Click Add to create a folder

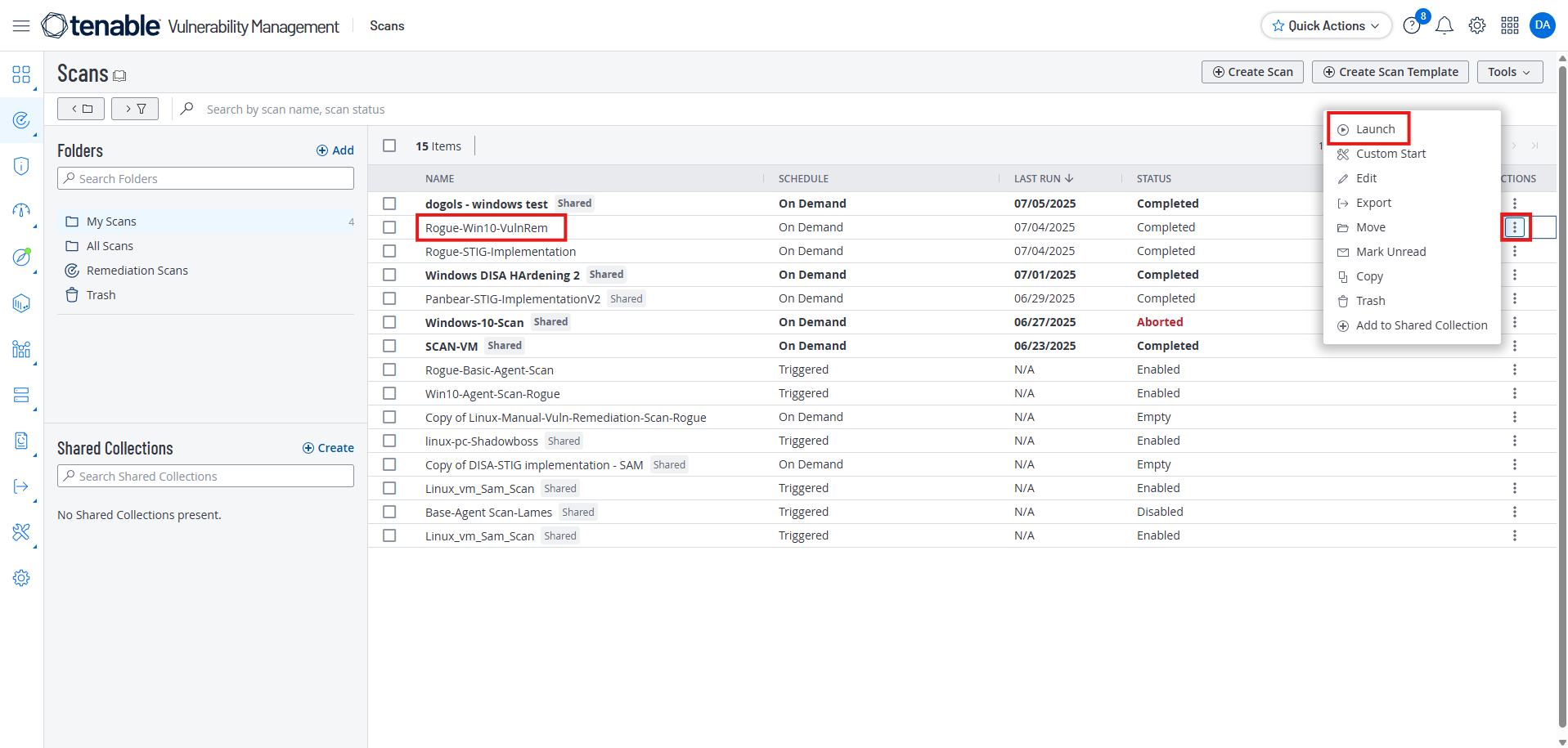tap(335, 150)
